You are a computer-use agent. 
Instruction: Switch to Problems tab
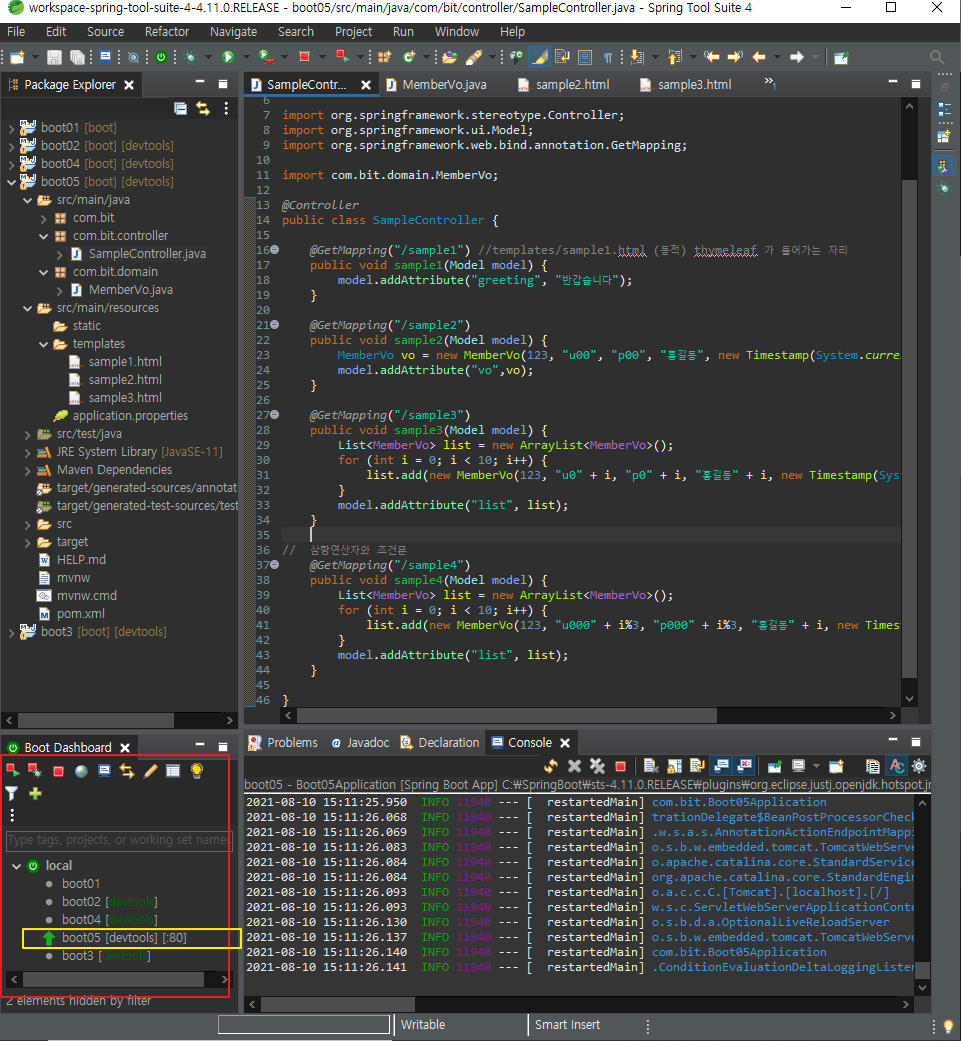[283, 742]
